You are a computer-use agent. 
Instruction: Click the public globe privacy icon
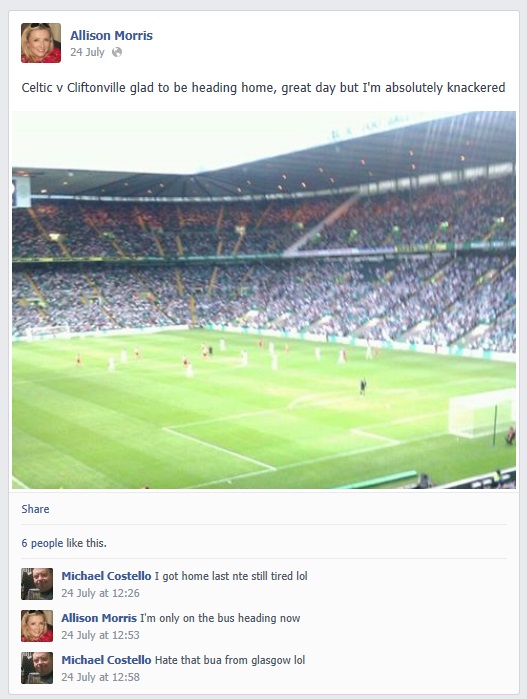pyautogui.click(x=117, y=52)
